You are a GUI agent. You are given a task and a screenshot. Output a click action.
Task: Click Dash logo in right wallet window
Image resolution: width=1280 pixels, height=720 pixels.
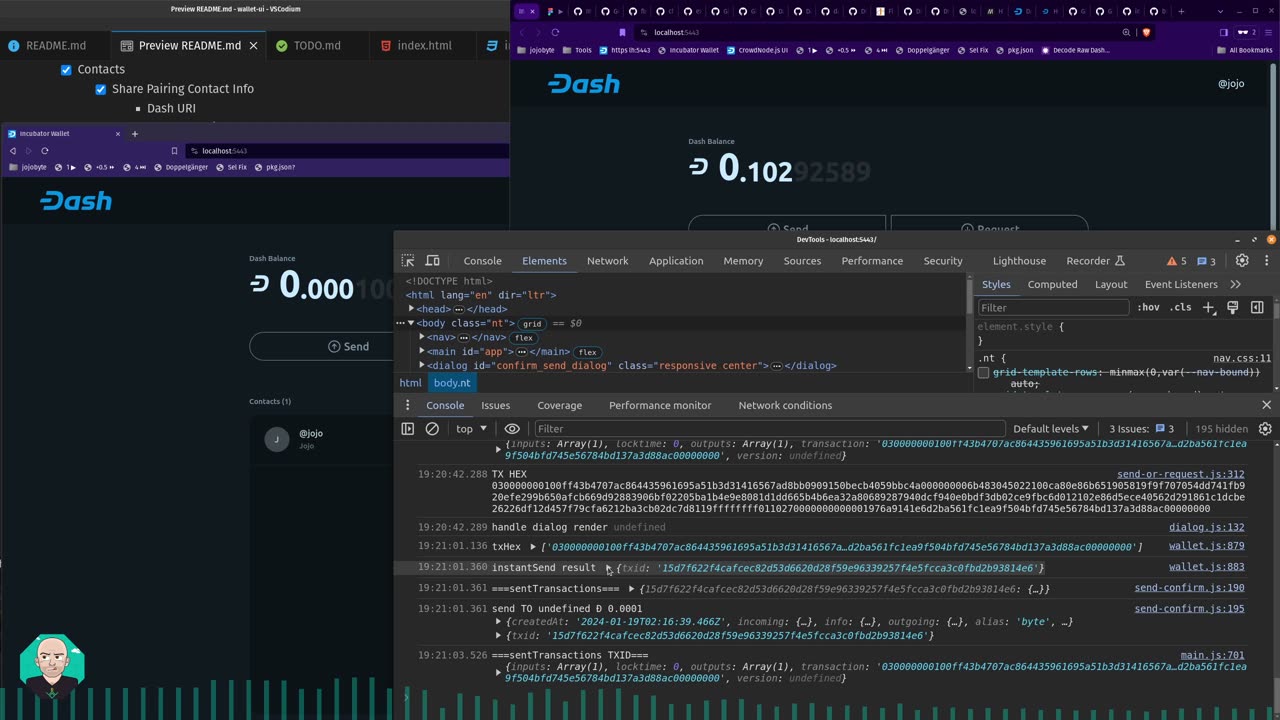(584, 84)
